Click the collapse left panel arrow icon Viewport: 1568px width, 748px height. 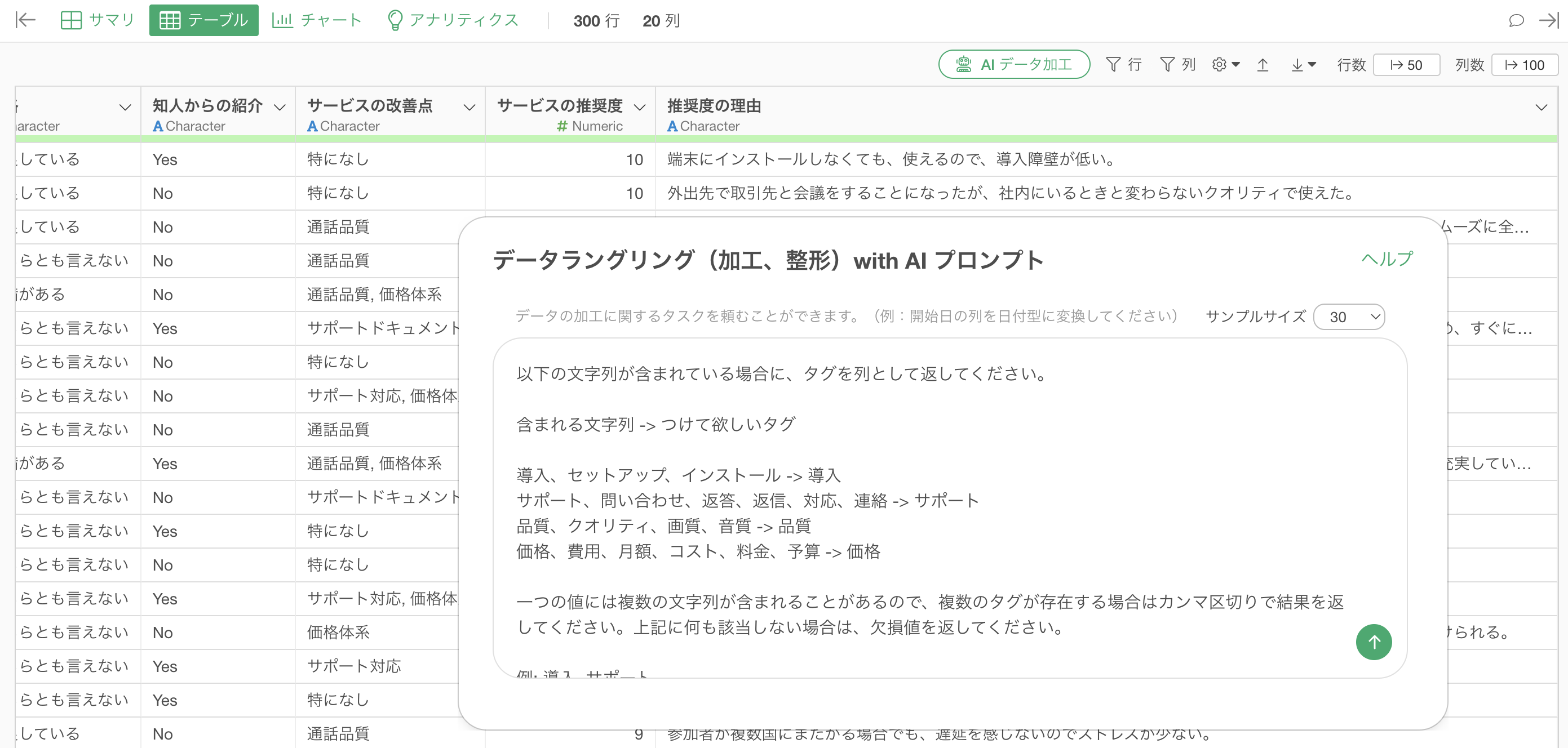25,20
